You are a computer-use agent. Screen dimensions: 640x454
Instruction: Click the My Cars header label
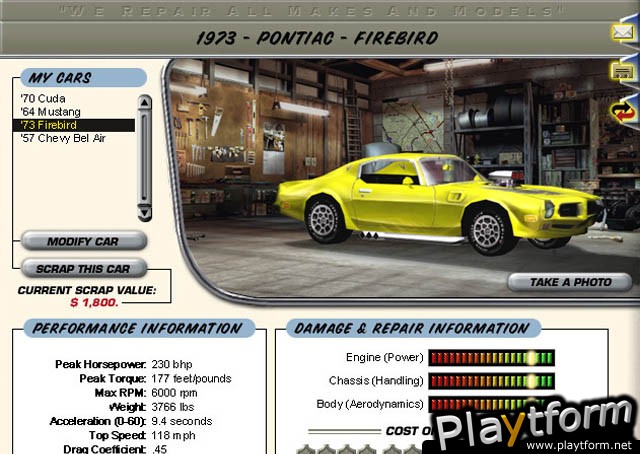pyautogui.click(x=83, y=78)
